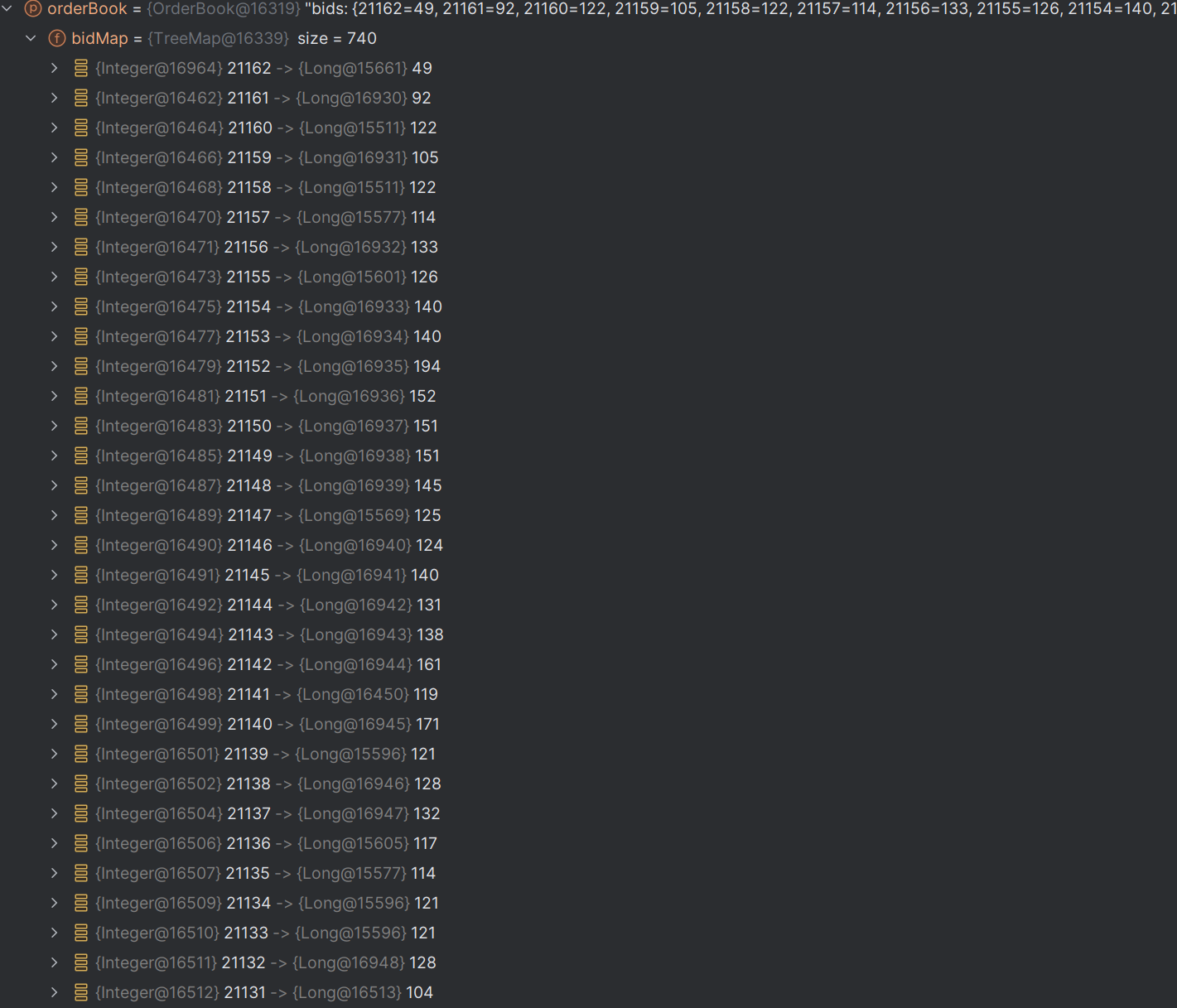Click the entry icon for key 21147

(81, 515)
